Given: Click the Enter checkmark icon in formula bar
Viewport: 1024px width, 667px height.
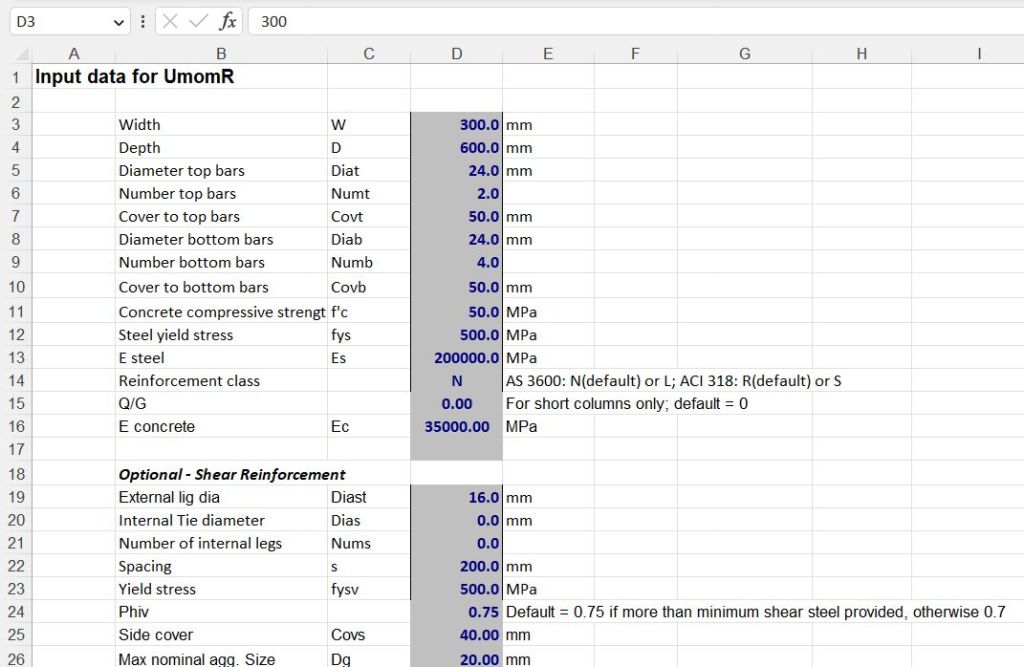Looking at the screenshot, I should 199,21.
